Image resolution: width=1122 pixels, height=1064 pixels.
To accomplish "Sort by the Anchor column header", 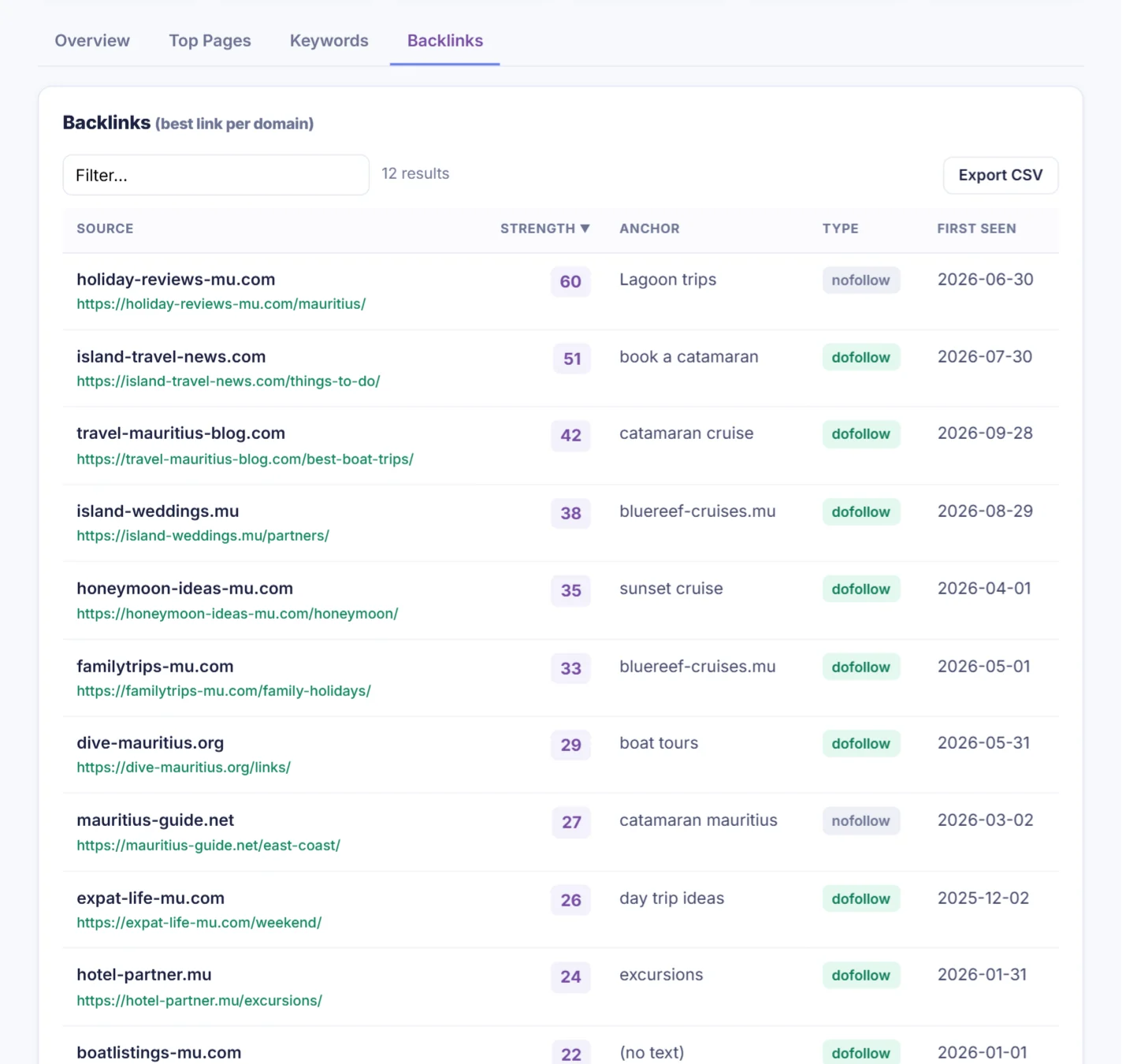I will tap(649, 229).
